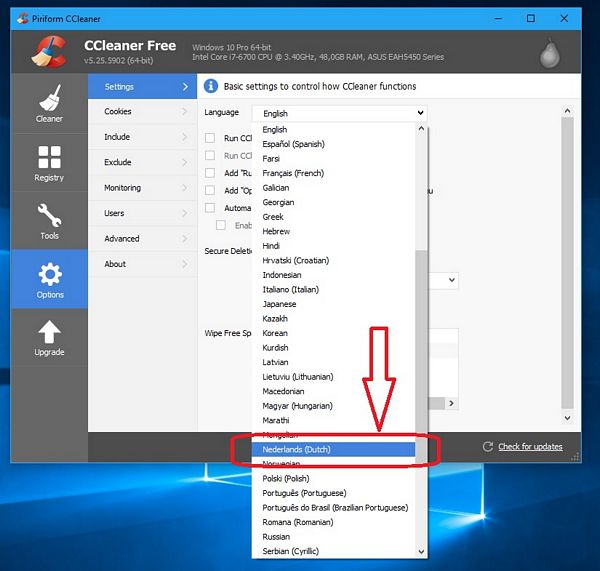Image resolution: width=600 pixels, height=571 pixels.
Task: Click the blue info icon
Action: coord(210,86)
